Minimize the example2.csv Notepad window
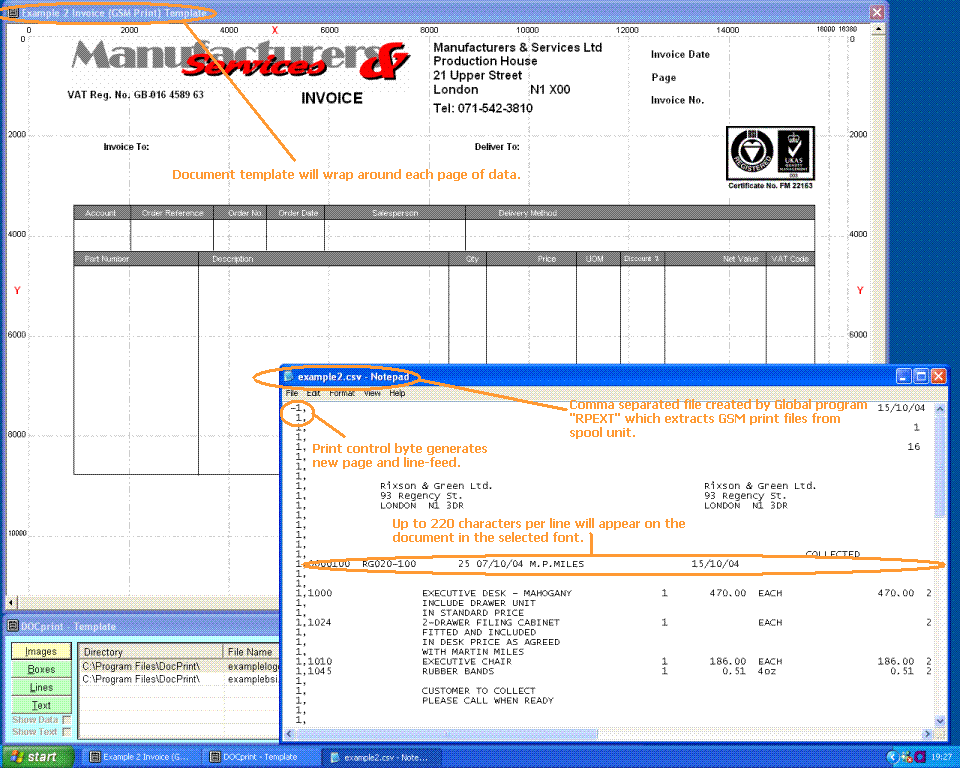The height and width of the screenshot is (768, 960). click(x=904, y=376)
